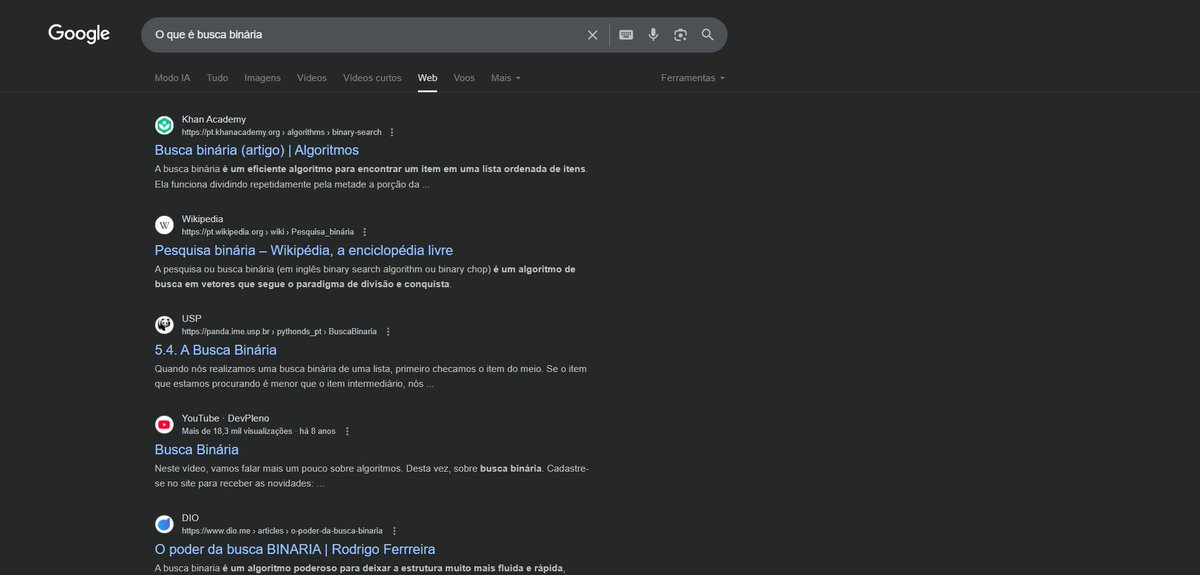The height and width of the screenshot is (575, 1200).
Task: Start voice search with microphone icon
Action: 653,35
